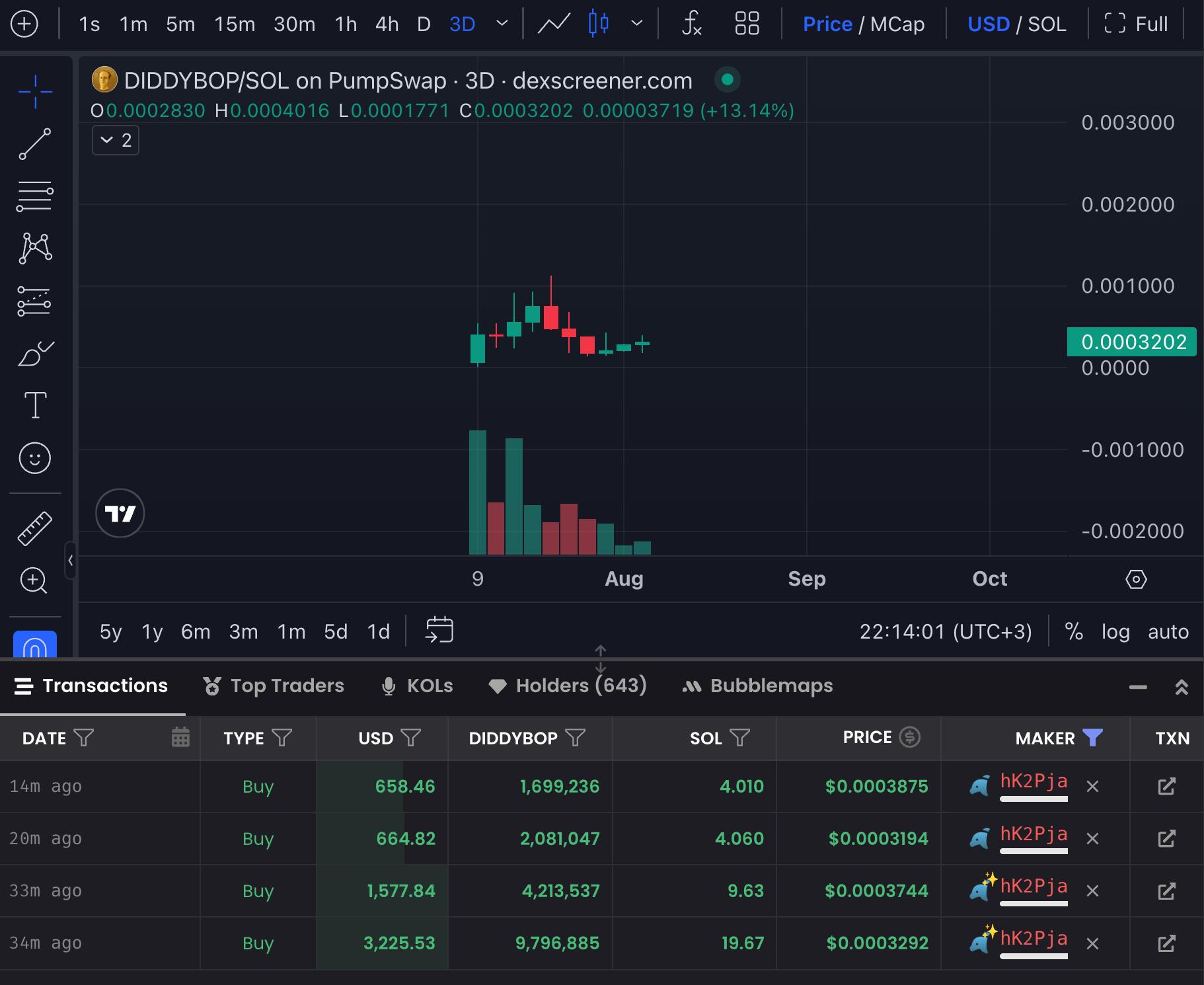Open the indicators fx menu
The image size is (1204, 985).
pyautogui.click(x=691, y=24)
